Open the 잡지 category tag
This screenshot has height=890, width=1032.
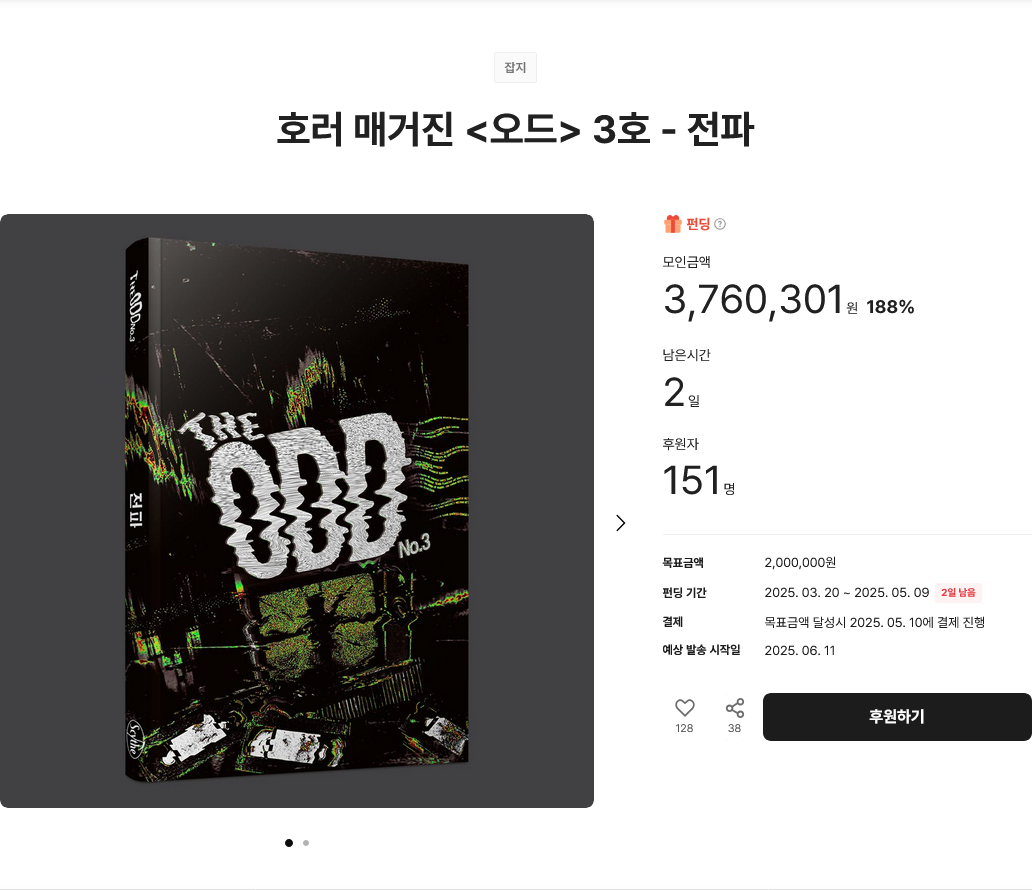(x=515, y=67)
